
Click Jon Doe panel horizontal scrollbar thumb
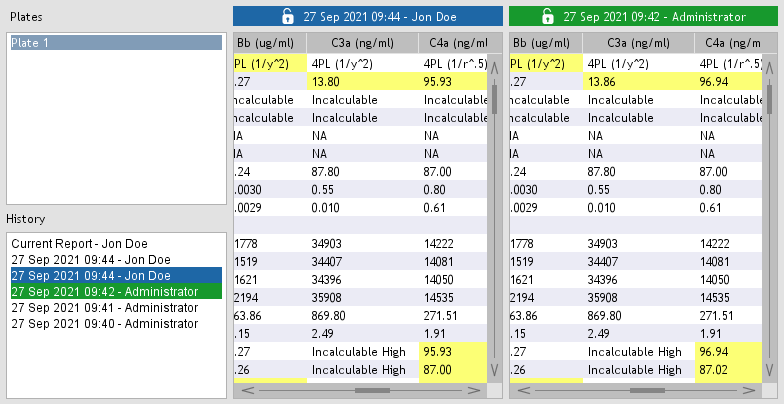372,390
